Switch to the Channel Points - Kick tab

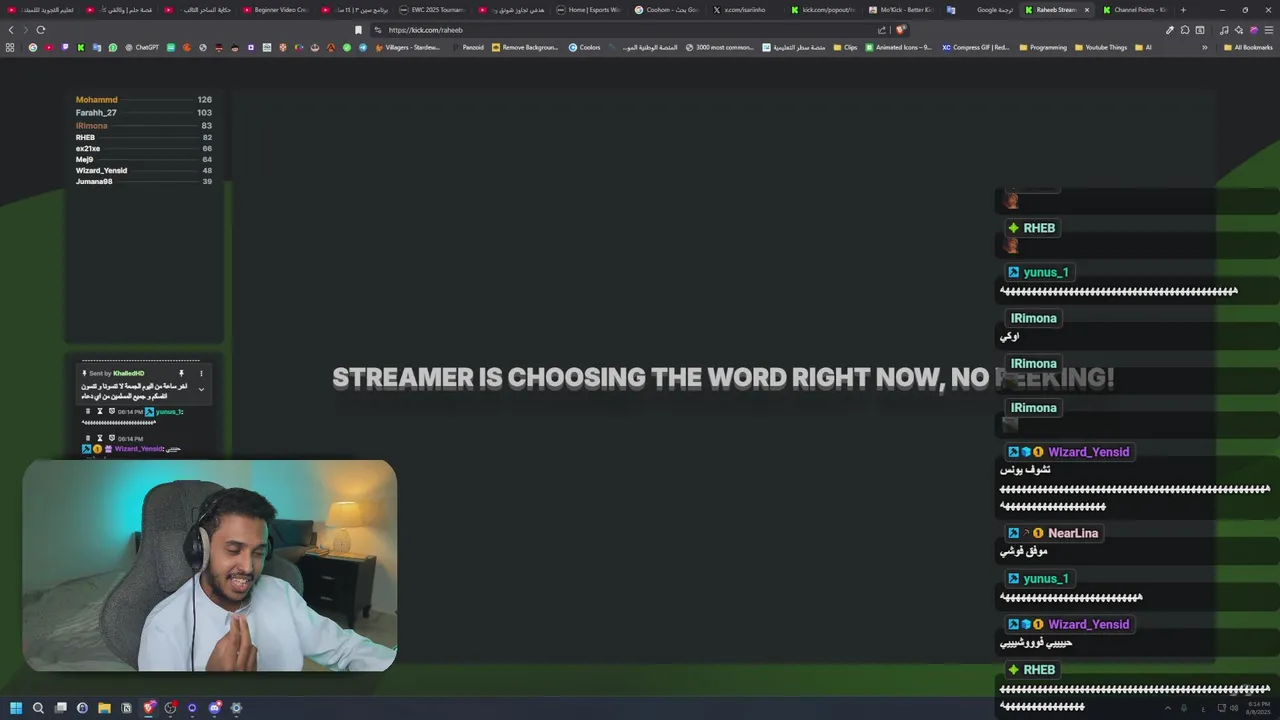(1135, 10)
